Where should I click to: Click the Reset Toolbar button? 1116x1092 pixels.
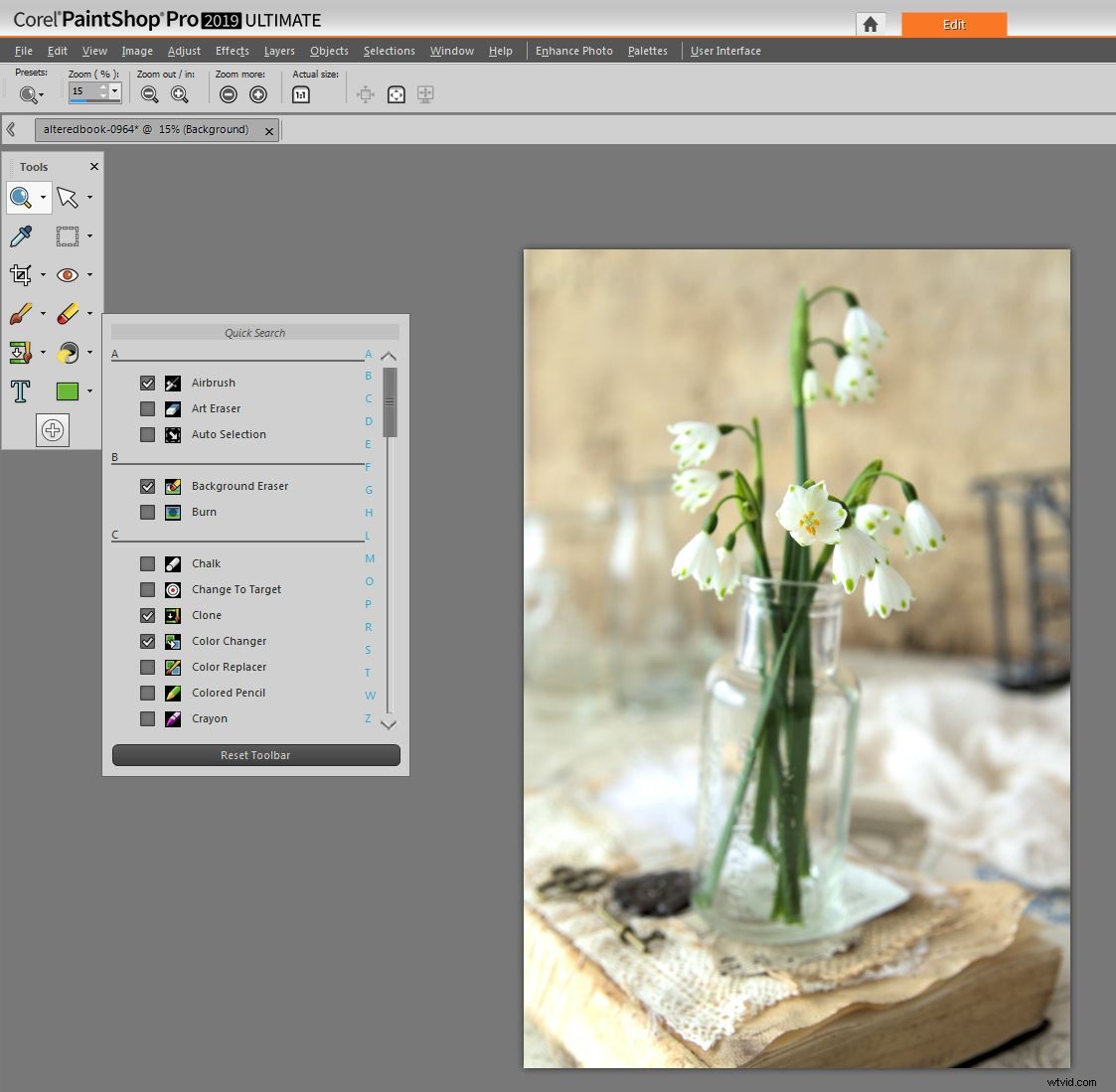pos(254,755)
